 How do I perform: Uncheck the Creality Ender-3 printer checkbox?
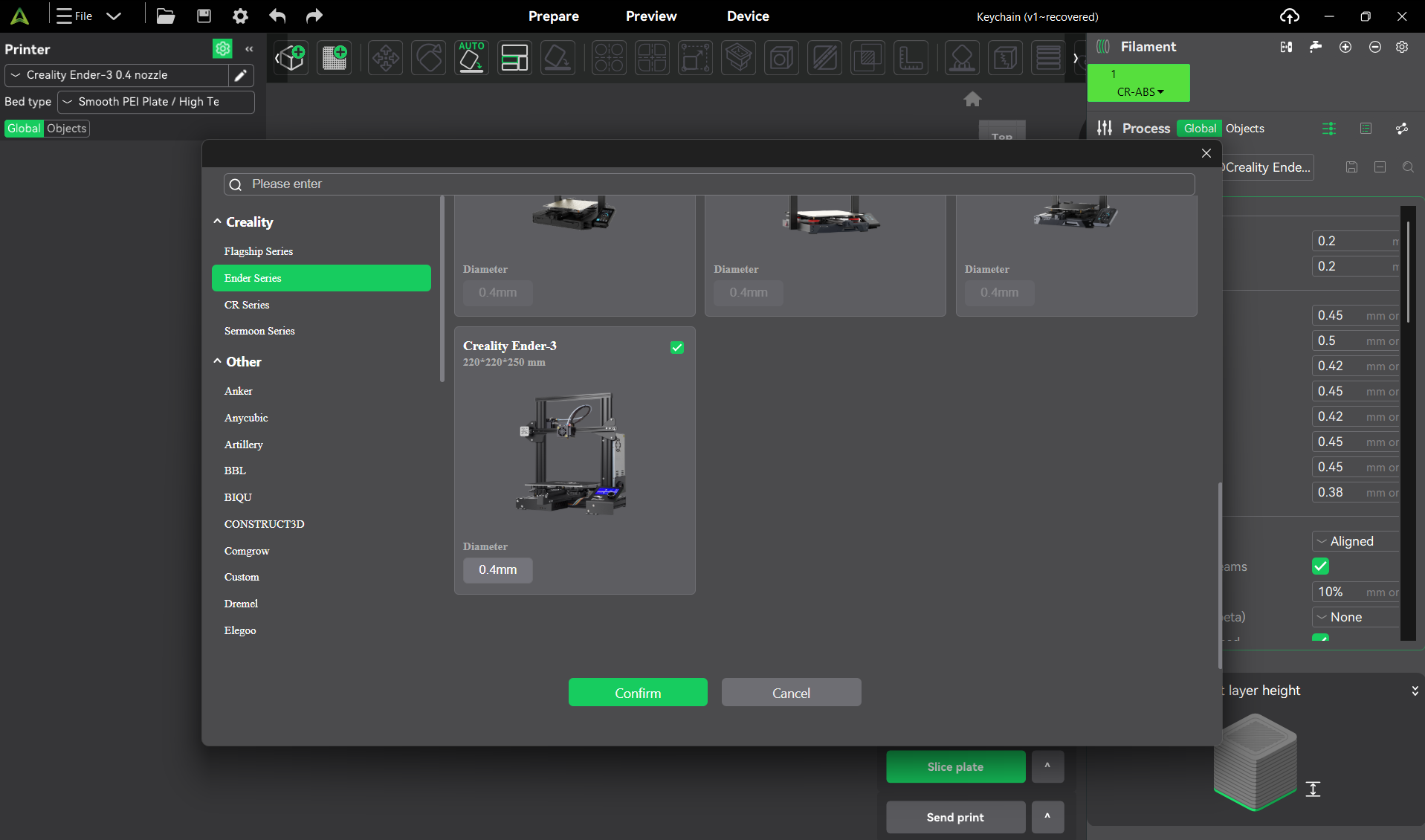coord(677,347)
